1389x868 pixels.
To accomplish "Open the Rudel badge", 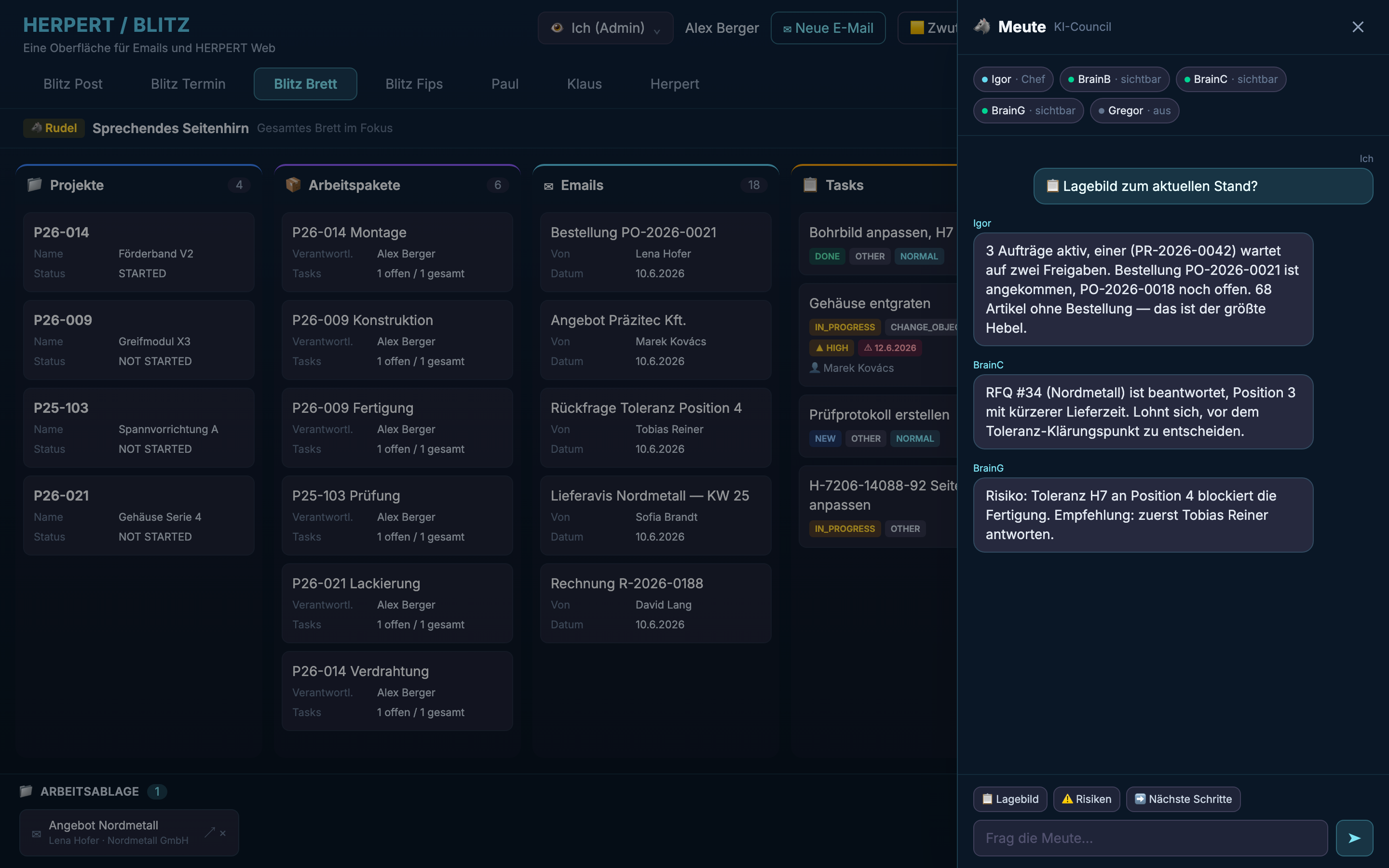I will click(54, 128).
